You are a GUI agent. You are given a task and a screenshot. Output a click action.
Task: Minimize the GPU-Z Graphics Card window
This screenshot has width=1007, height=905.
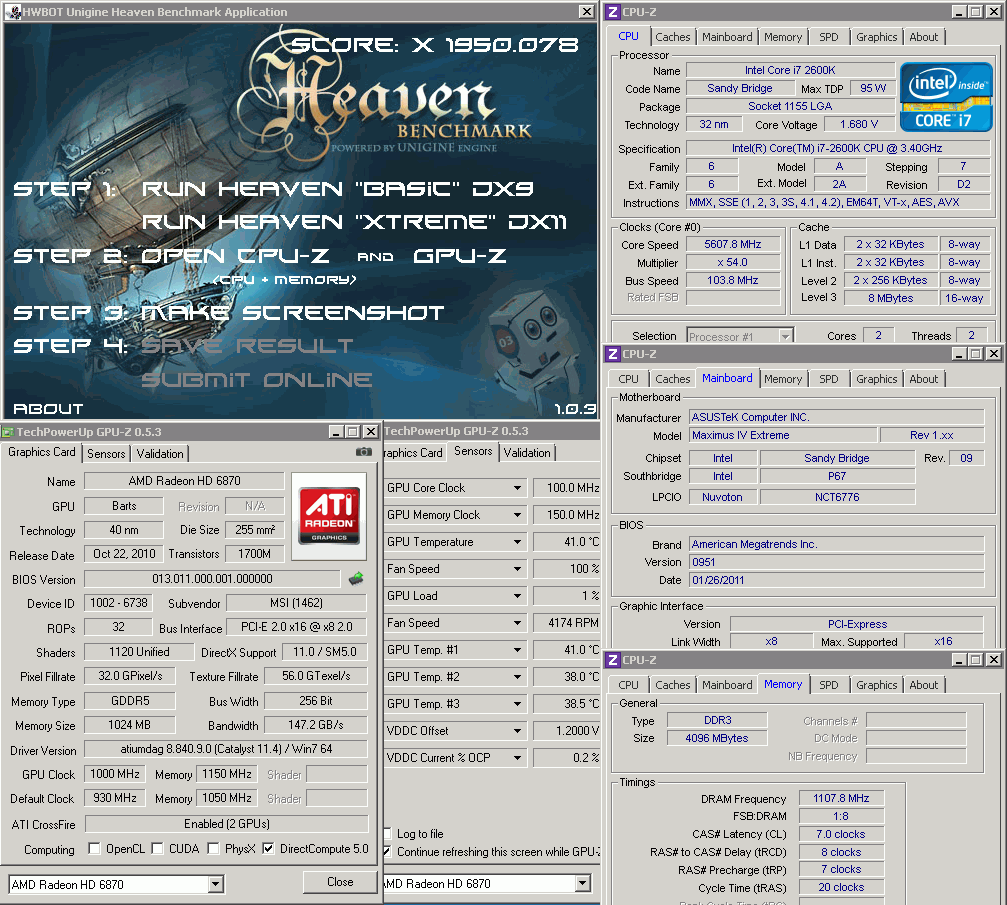click(336, 432)
